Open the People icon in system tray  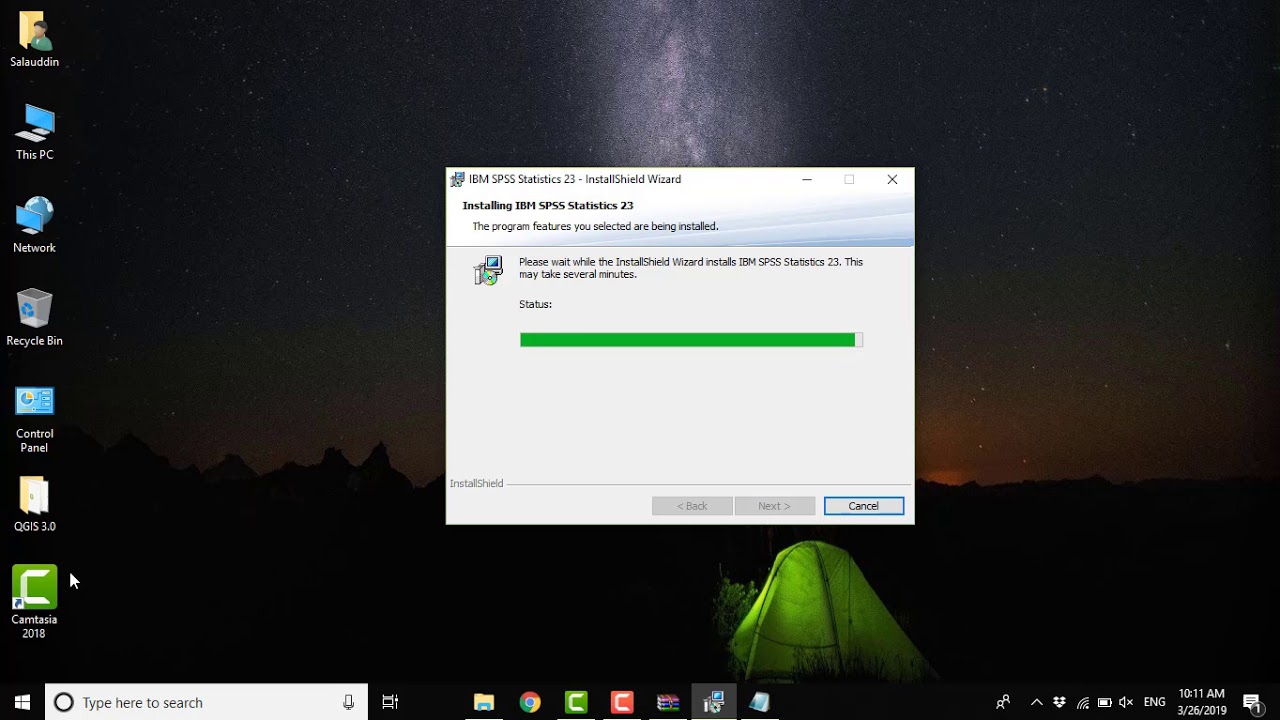pos(1003,702)
